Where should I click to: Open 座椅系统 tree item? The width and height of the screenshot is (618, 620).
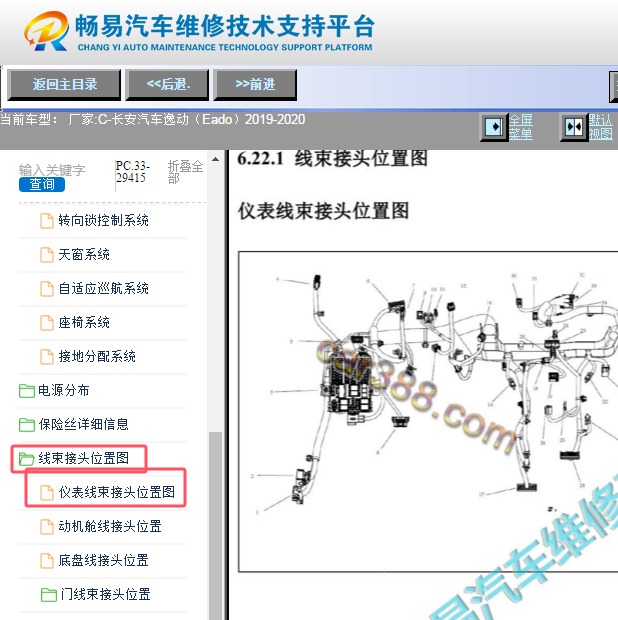[84, 322]
